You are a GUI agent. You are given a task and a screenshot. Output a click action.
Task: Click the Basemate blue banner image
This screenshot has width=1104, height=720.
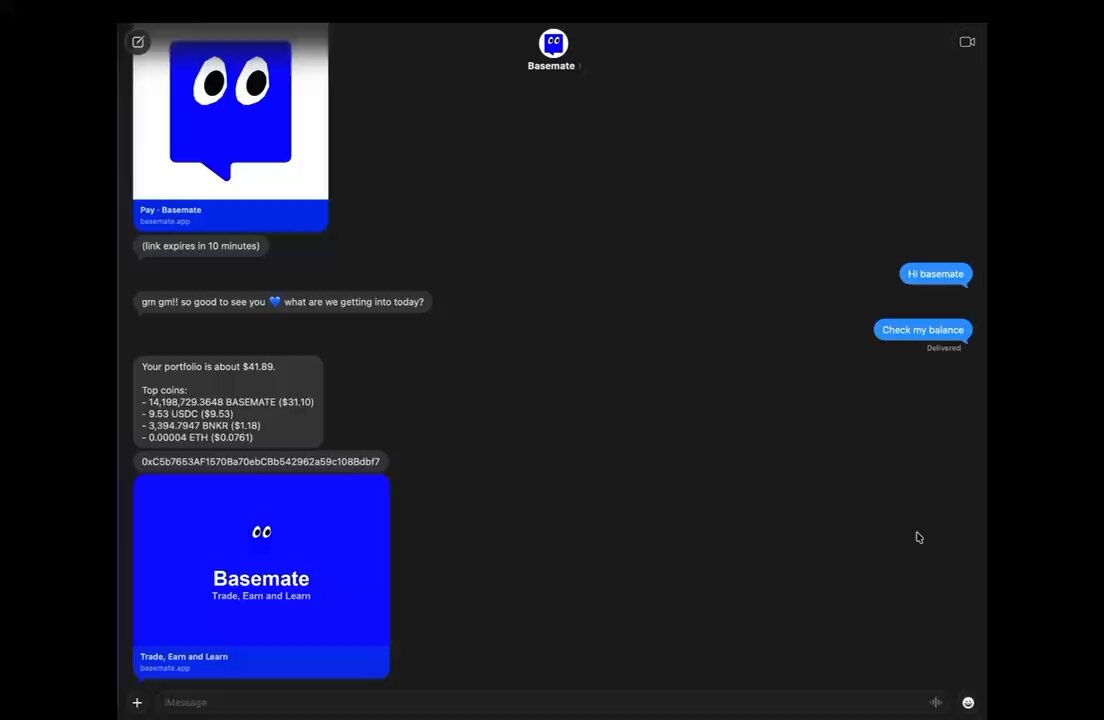[x=261, y=560]
